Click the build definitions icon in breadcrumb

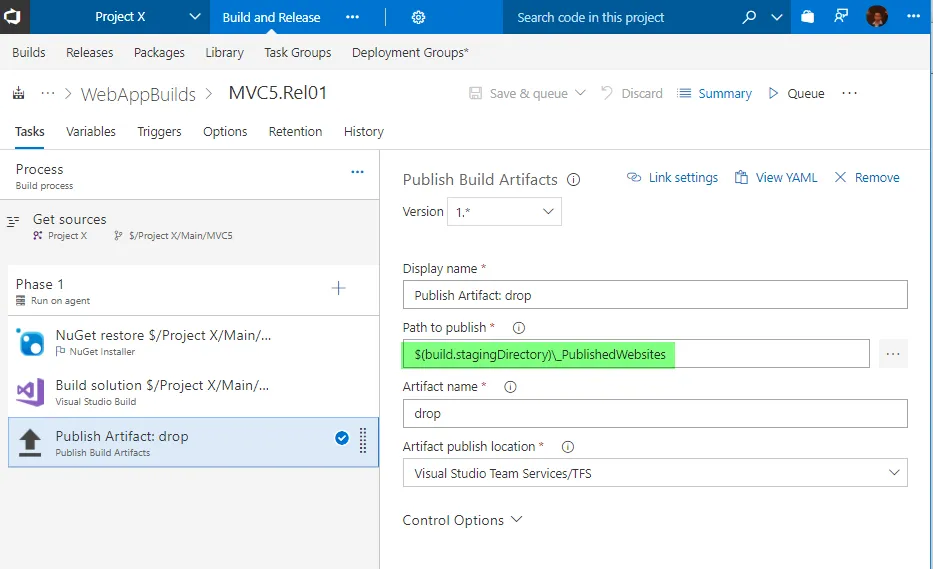pos(19,93)
